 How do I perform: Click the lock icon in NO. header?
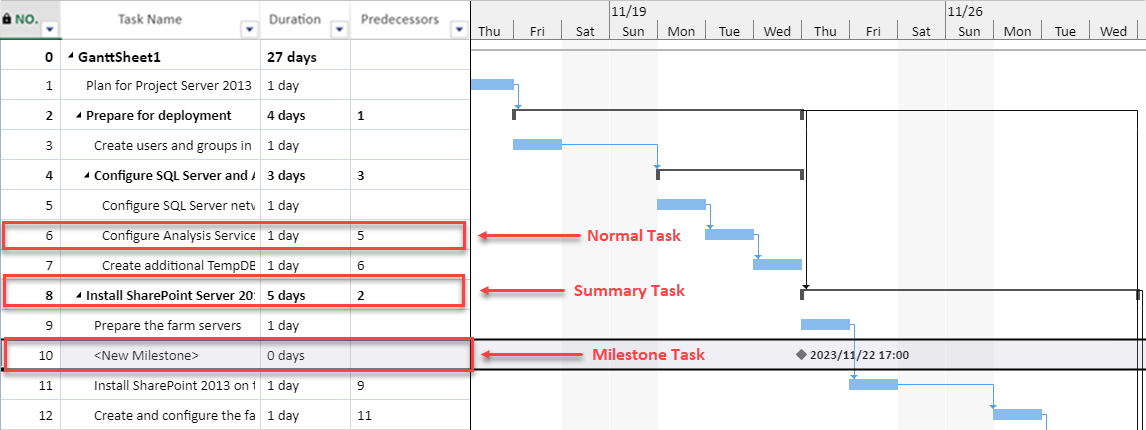tap(7, 20)
